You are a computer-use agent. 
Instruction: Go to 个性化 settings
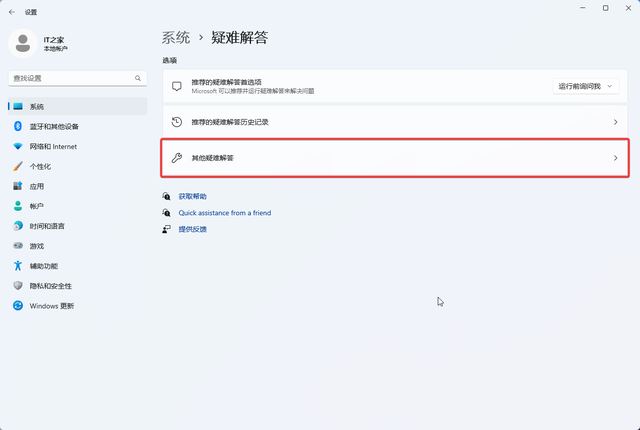78,166
